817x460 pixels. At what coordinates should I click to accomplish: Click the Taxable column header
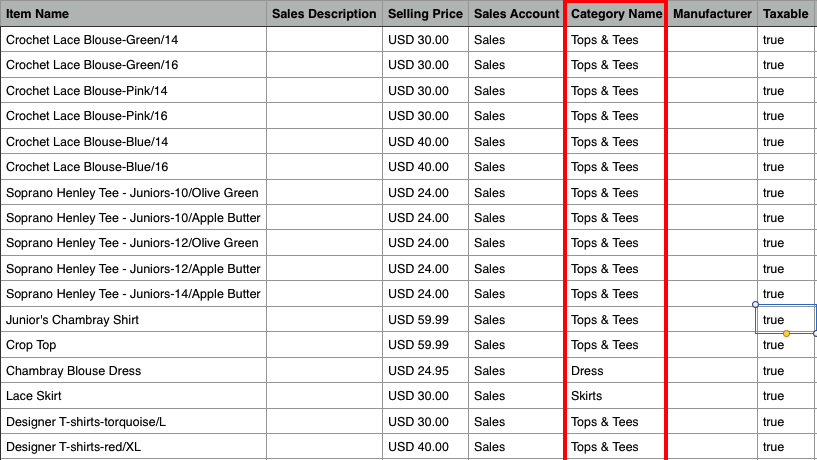tap(786, 14)
